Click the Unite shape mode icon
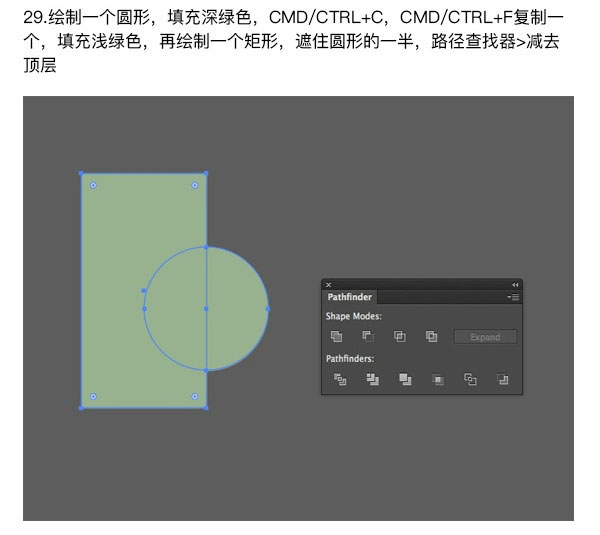 336,336
